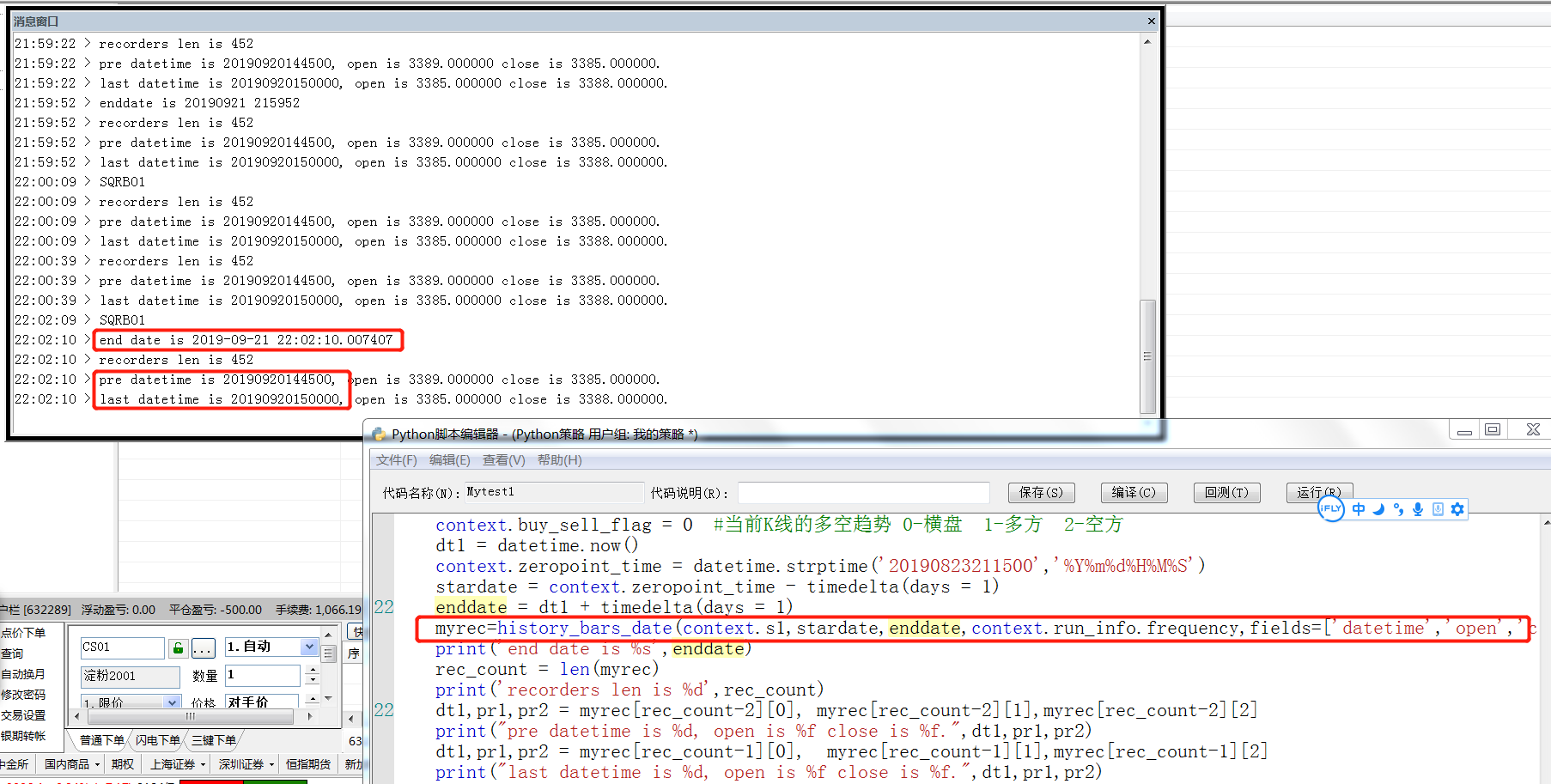The width and height of the screenshot is (1551, 784).
Task: Click the 价格 对手价 price field
Action: click(262, 702)
